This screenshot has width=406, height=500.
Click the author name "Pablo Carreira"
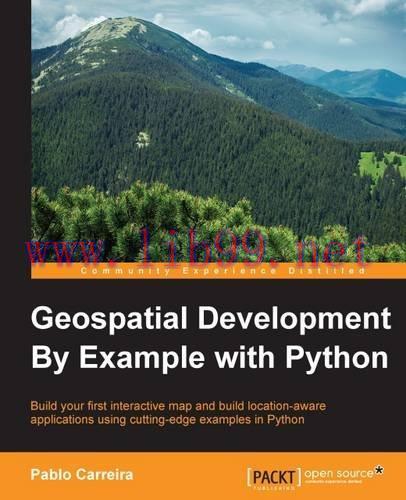click(x=82, y=475)
